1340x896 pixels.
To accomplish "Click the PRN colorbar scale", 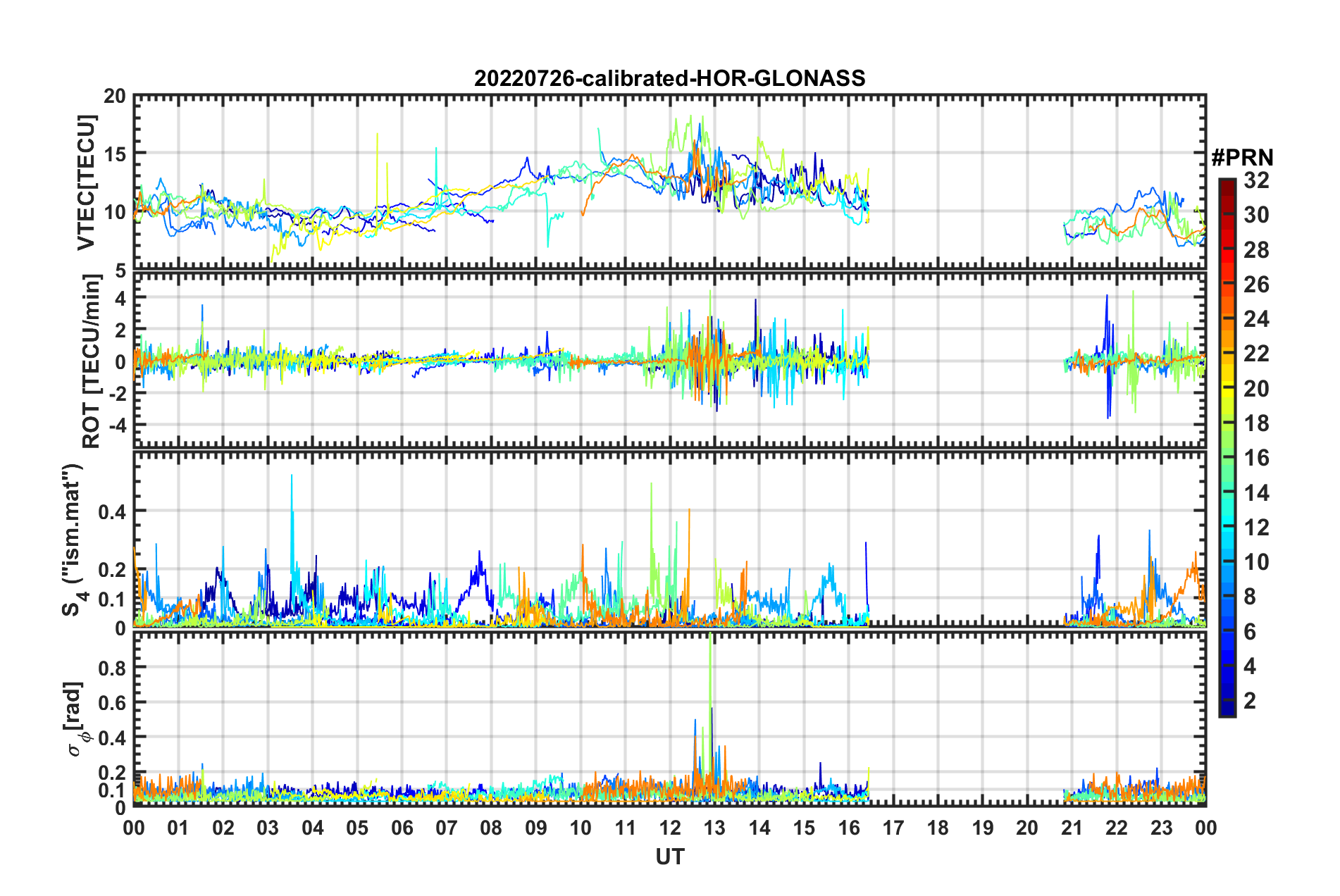I will 1227,448.
